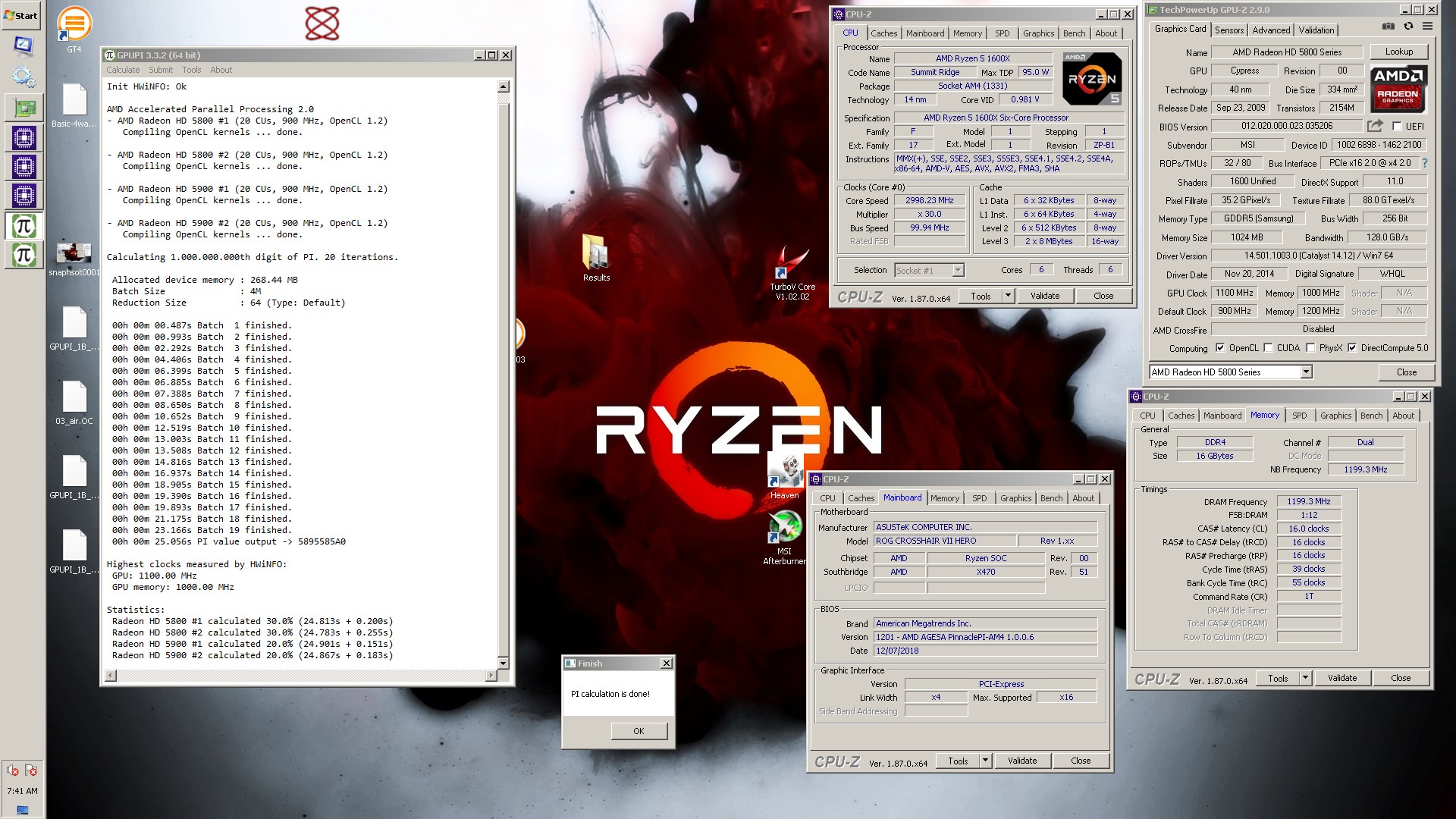1456x819 pixels.
Task: Click the Ryzen 5 logo in CPU-Z
Action: 1091,79
